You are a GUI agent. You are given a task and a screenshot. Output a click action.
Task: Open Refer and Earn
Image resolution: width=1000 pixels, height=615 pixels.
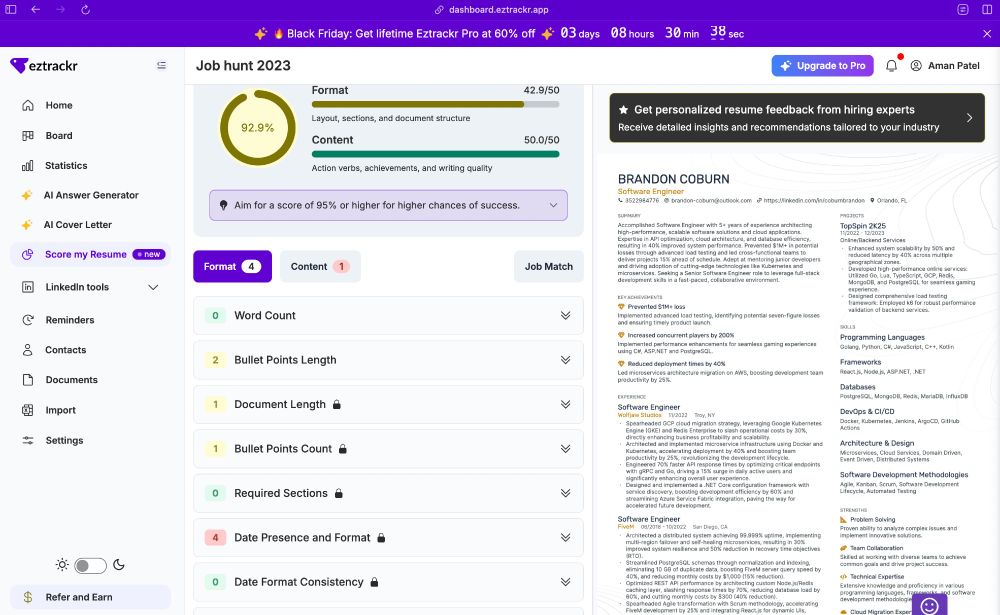[x=91, y=597]
